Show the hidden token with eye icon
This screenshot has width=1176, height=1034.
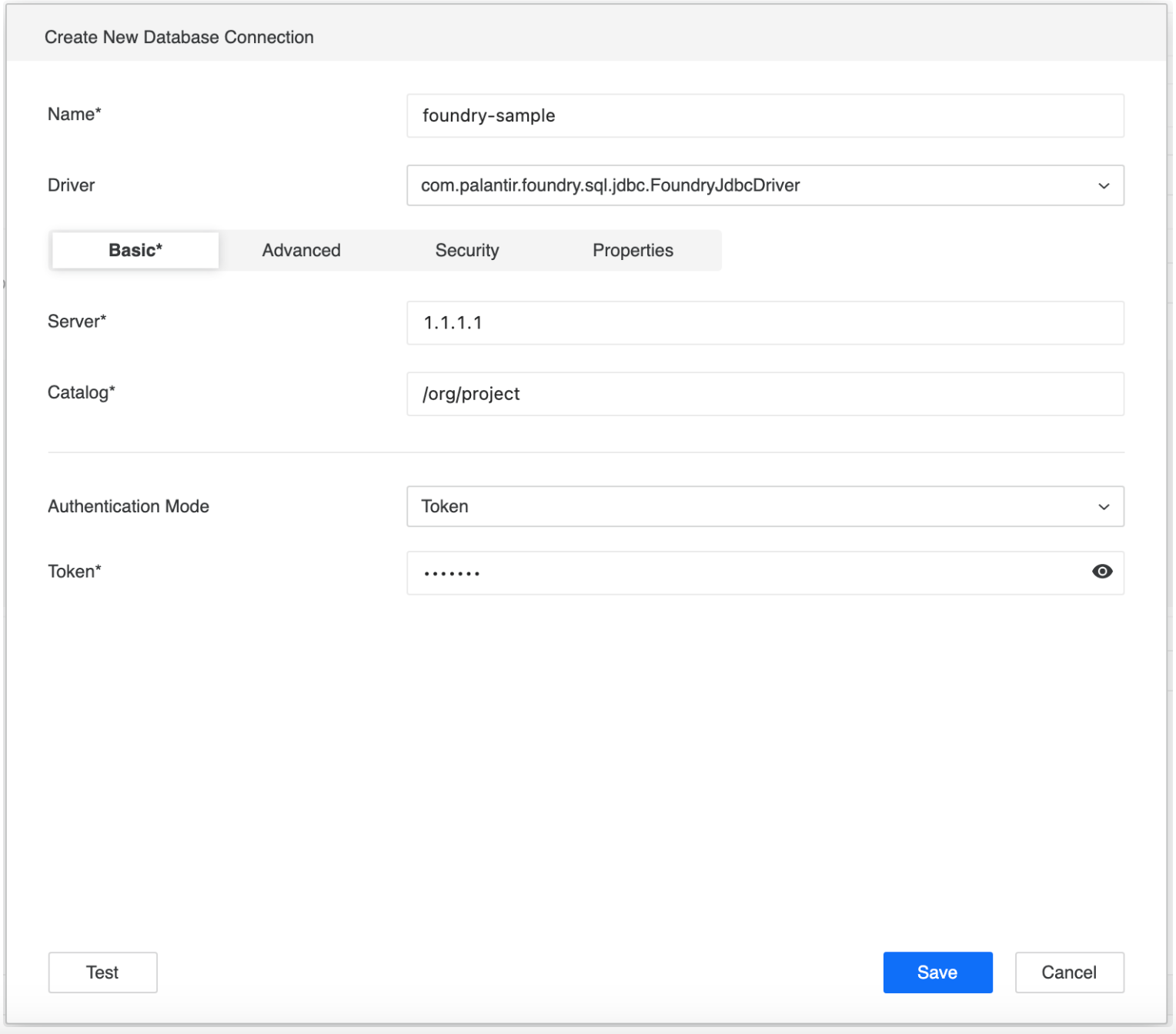[x=1101, y=572]
